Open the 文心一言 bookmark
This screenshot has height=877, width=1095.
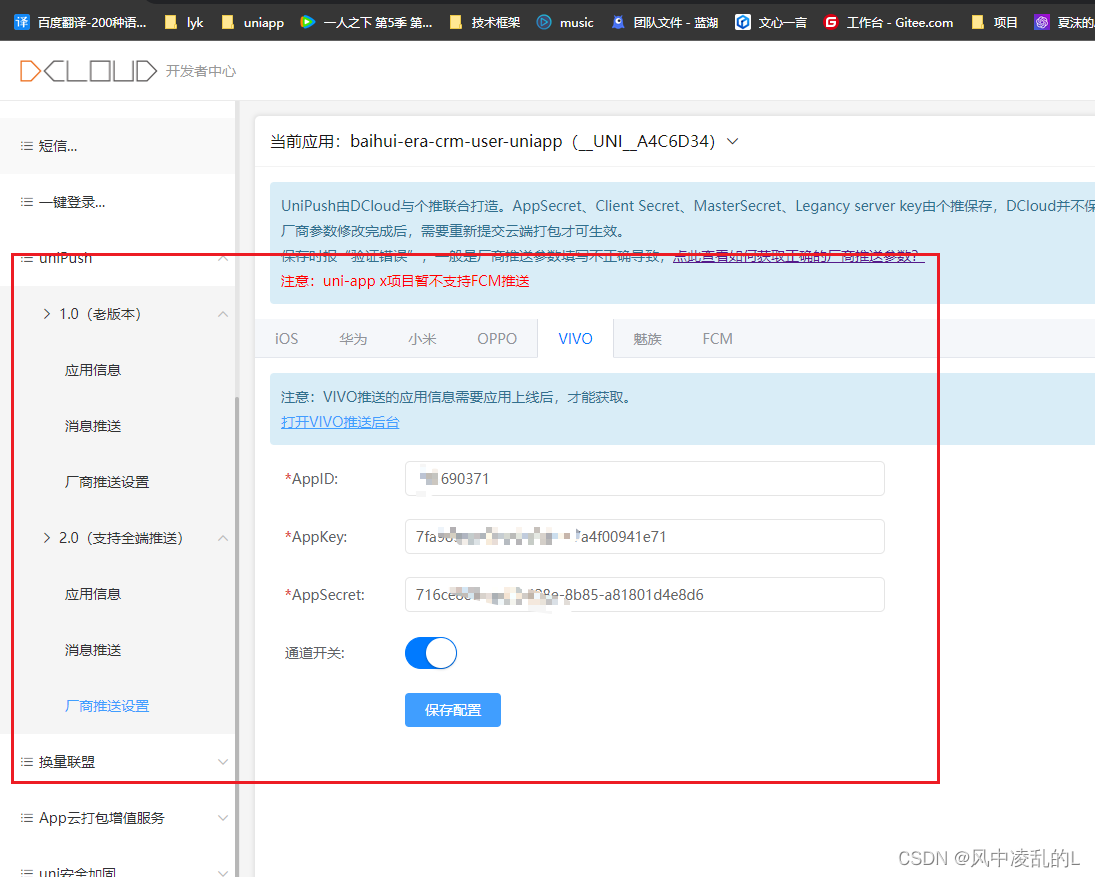click(x=771, y=22)
